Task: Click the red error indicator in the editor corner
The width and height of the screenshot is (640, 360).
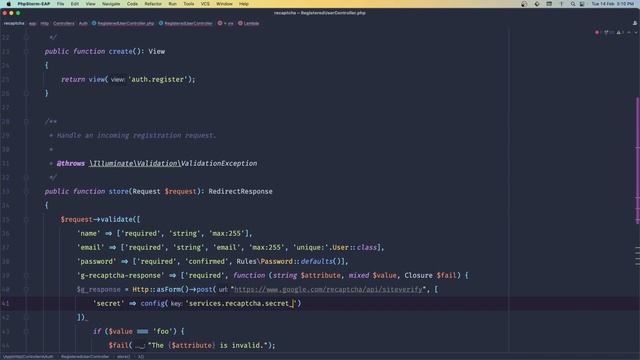Action: [x=597, y=32]
